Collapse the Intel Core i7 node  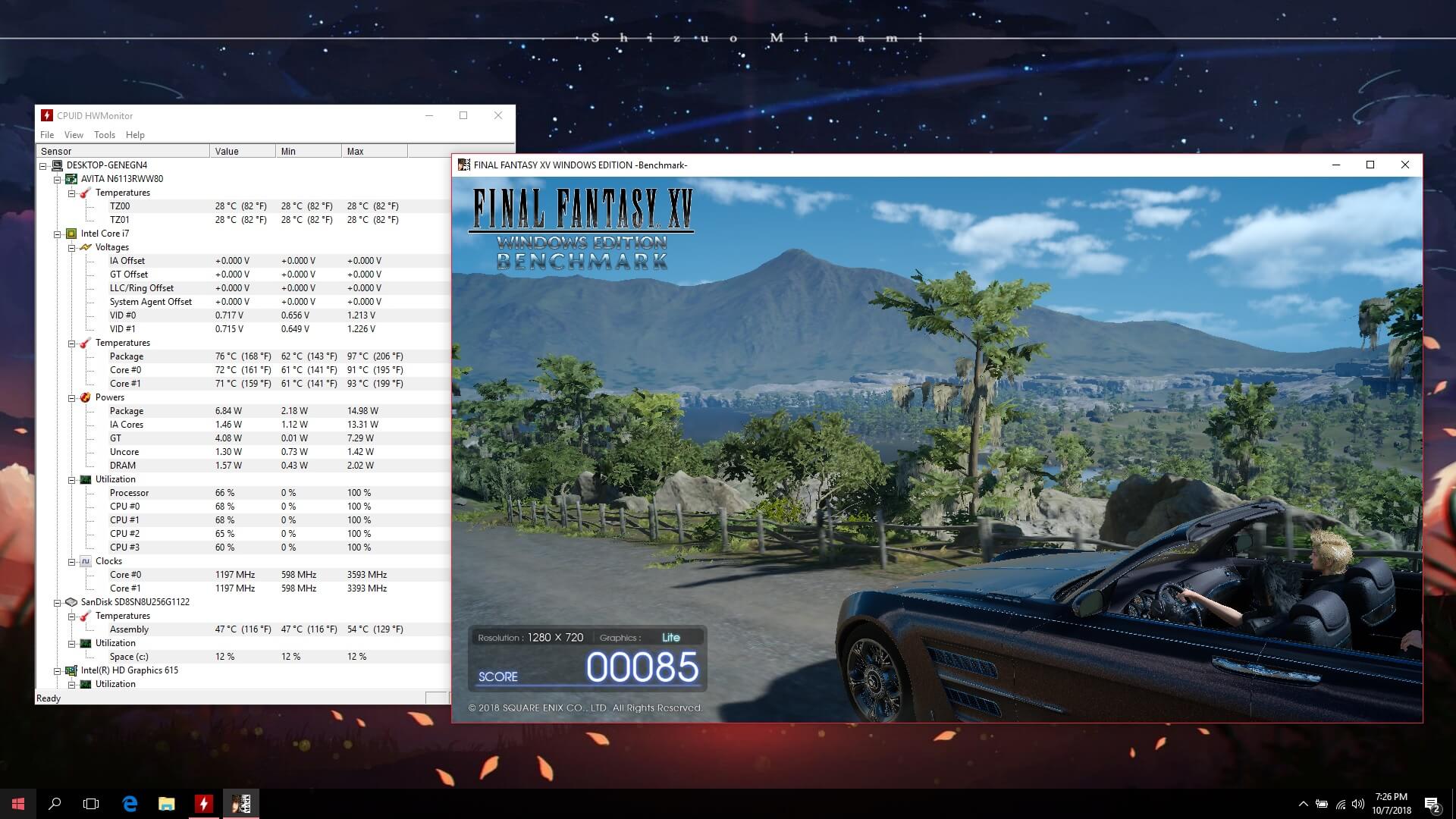(x=57, y=234)
